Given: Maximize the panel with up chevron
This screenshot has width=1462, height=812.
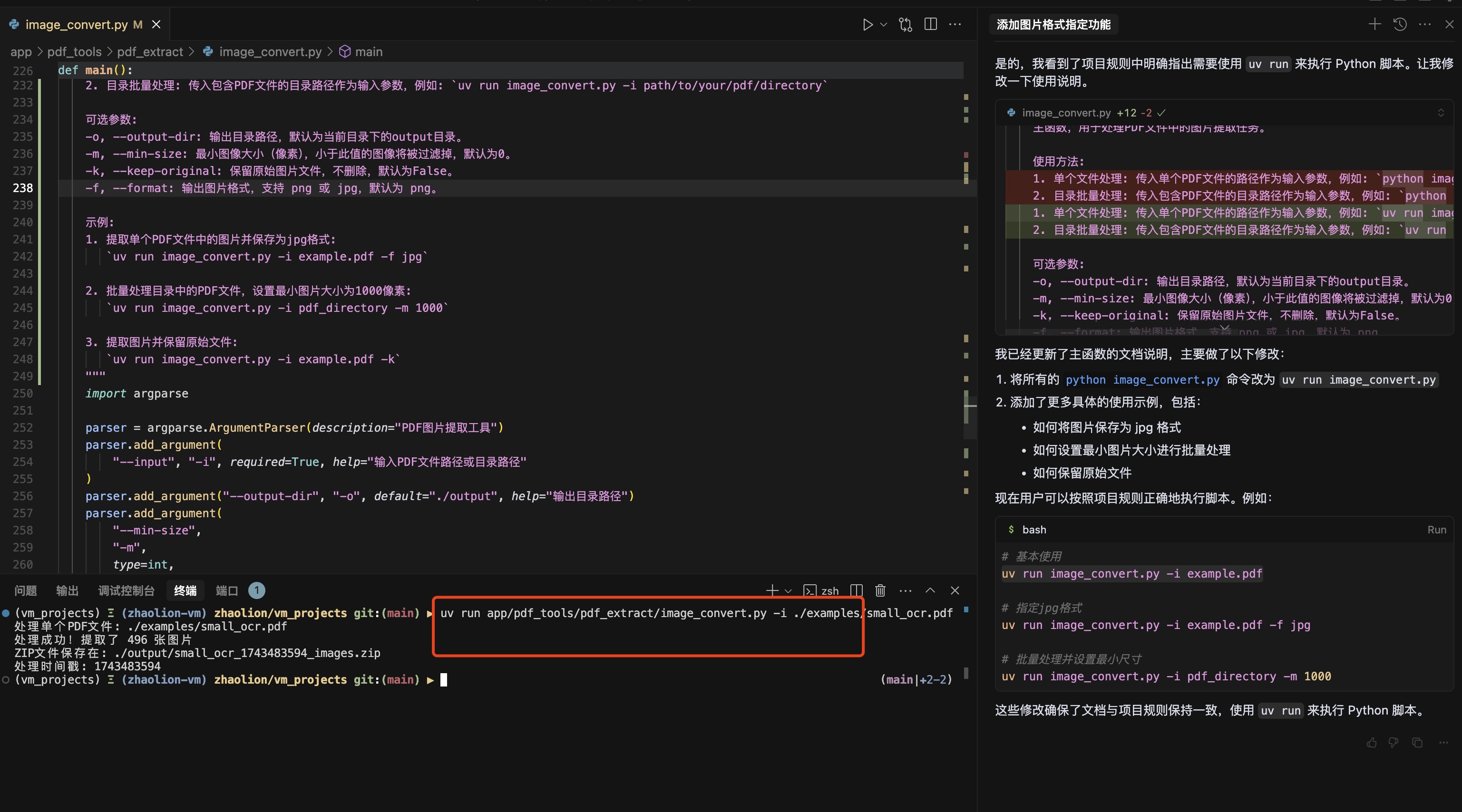Looking at the screenshot, I should click(x=930, y=591).
